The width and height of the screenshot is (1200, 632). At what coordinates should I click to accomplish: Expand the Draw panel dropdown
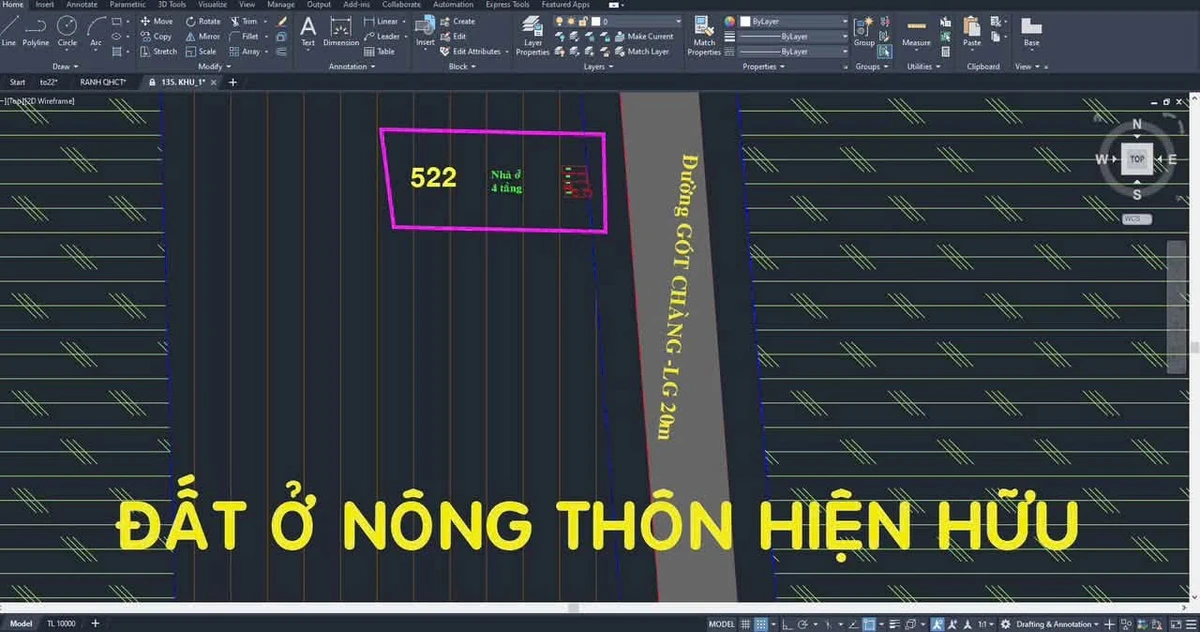pyautogui.click(x=66, y=66)
